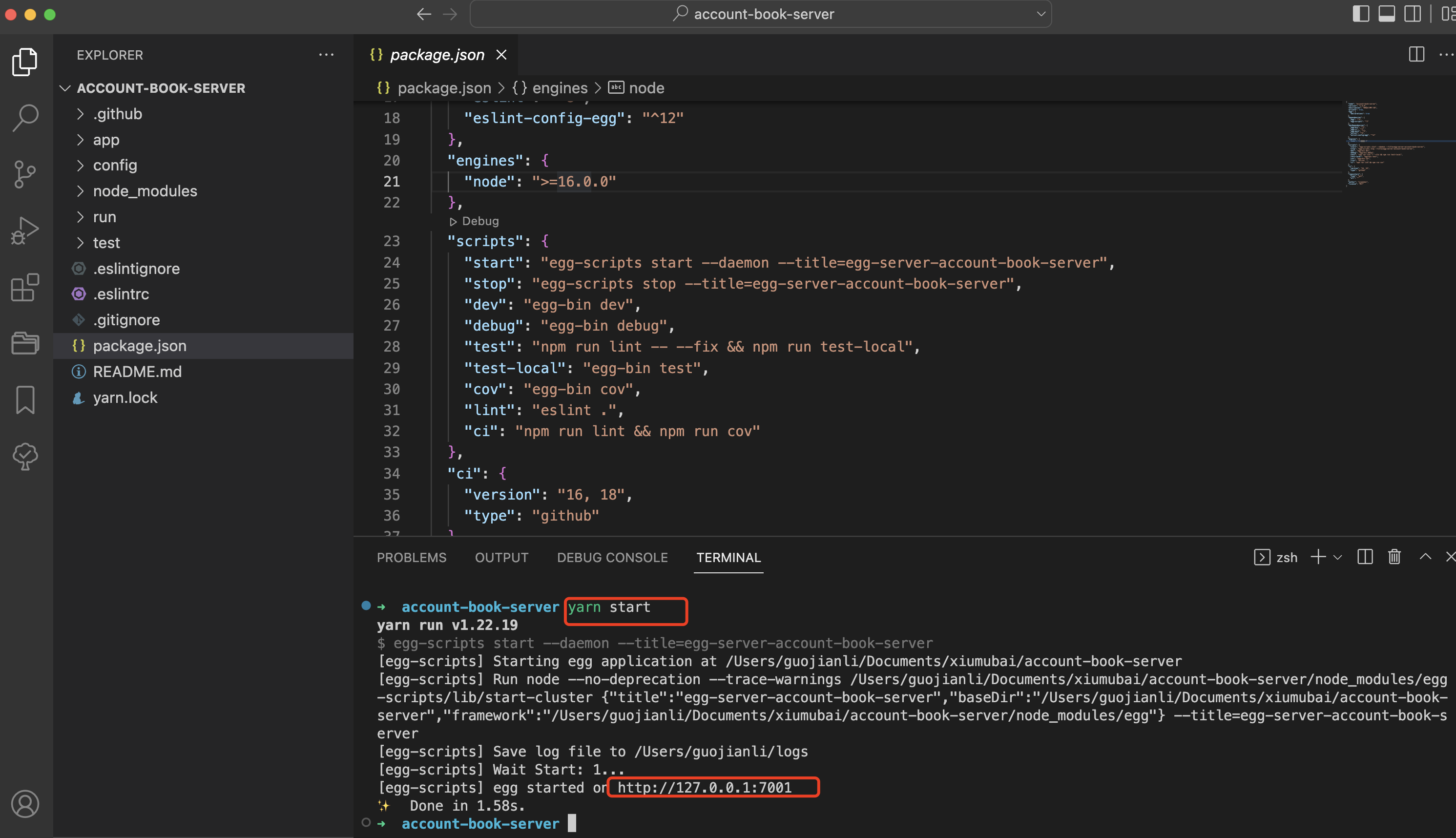The width and height of the screenshot is (1456, 838).
Task: Open the Search view in activity bar
Action: 25,118
